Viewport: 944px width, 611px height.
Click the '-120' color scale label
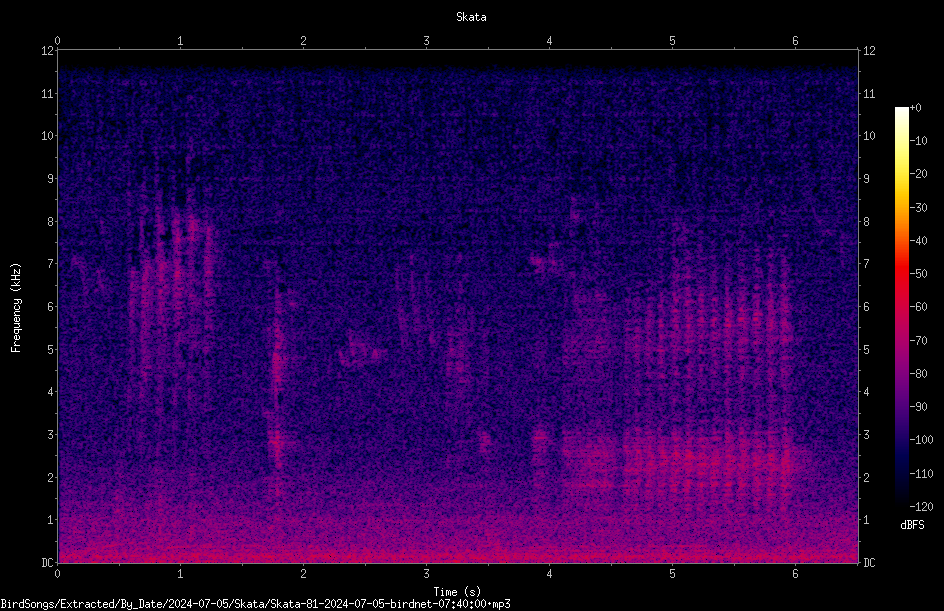922,506
